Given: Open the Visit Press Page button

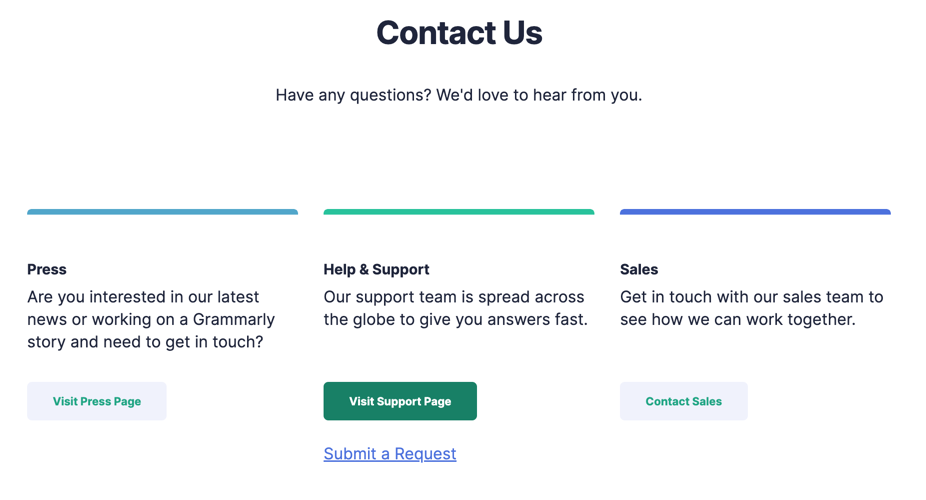Looking at the screenshot, I should pos(97,401).
